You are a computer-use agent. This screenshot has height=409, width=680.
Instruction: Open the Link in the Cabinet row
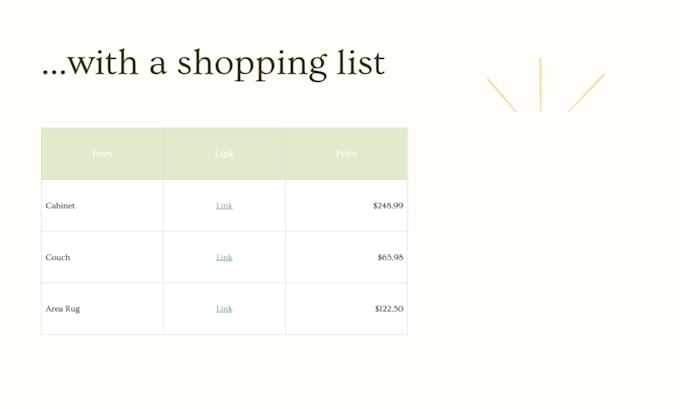tap(224, 206)
